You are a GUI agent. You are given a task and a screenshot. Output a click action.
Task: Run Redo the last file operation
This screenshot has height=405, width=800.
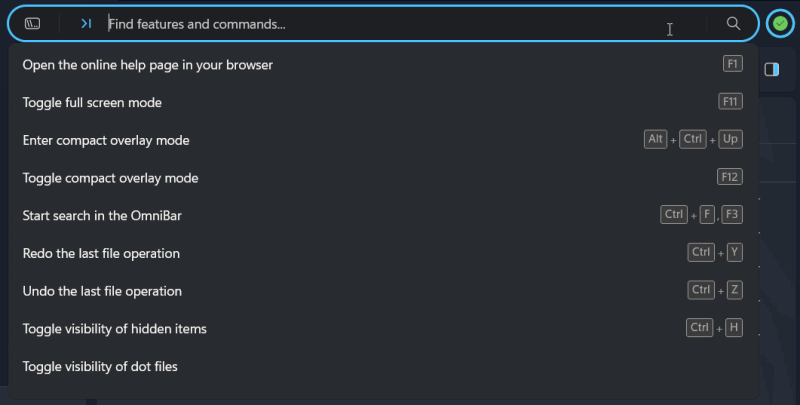[x=101, y=253]
